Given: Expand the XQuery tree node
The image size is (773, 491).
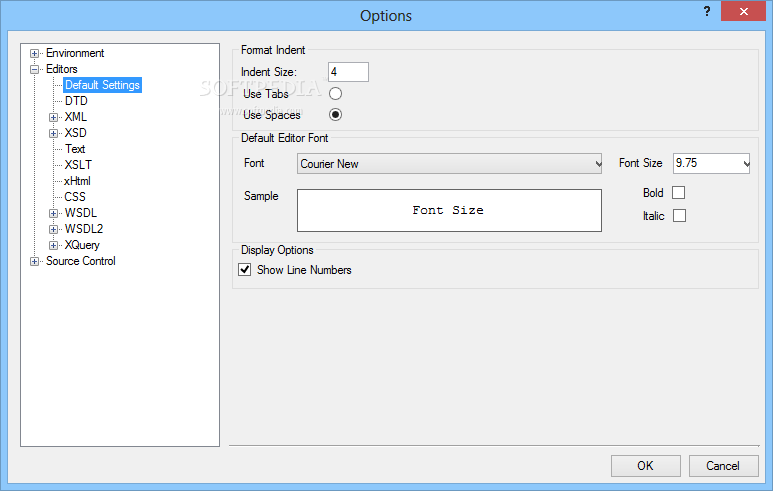Looking at the screenshot, I should (53, 246).
